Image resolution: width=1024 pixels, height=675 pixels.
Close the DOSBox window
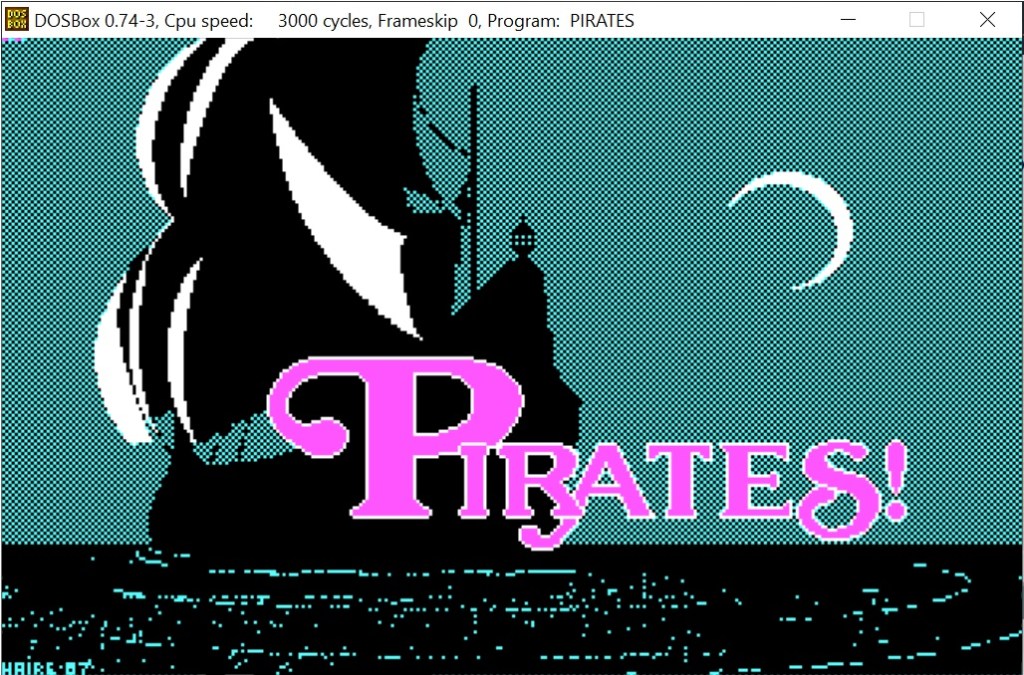[987, 20]
